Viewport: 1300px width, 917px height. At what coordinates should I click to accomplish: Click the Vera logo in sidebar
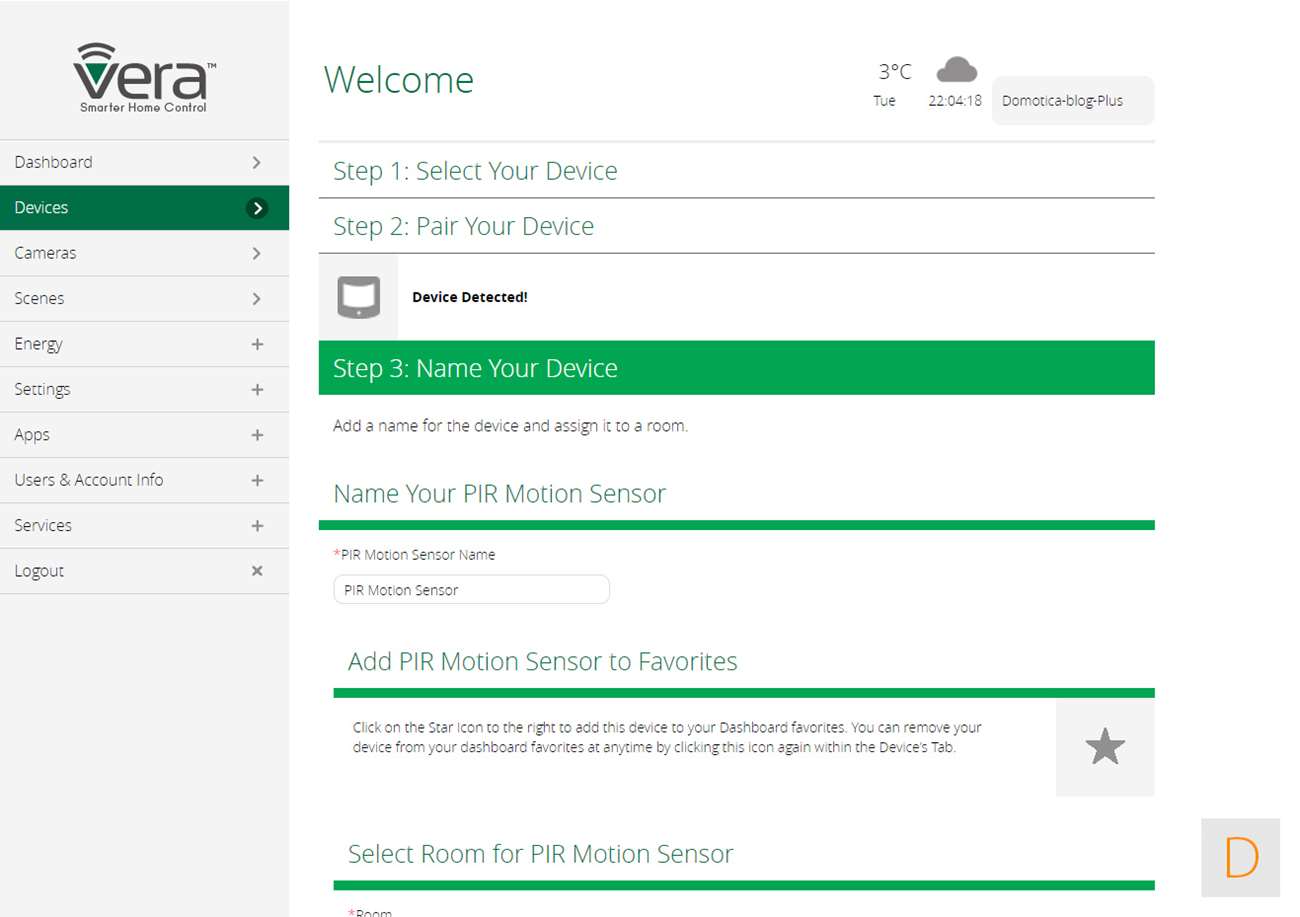(144, 78)
